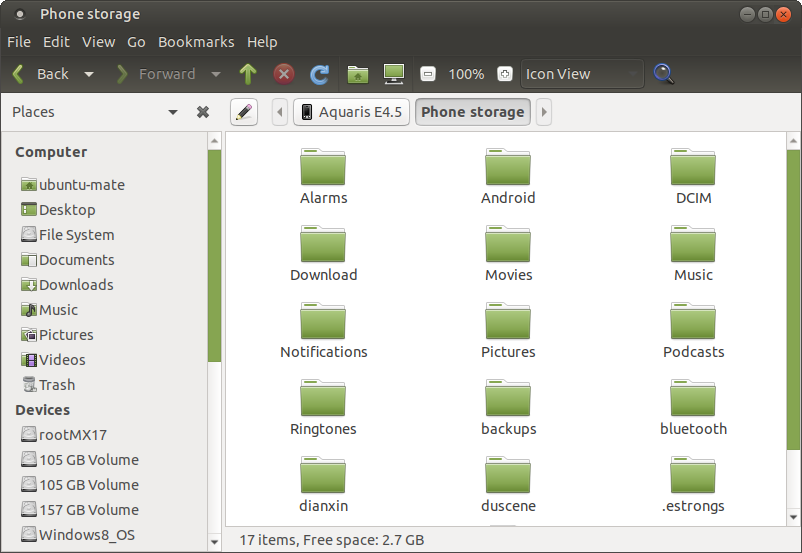The height and width of the screenshot is (553, 802).
Task: Open the Icon View dropdown
Action: (582, 74)
